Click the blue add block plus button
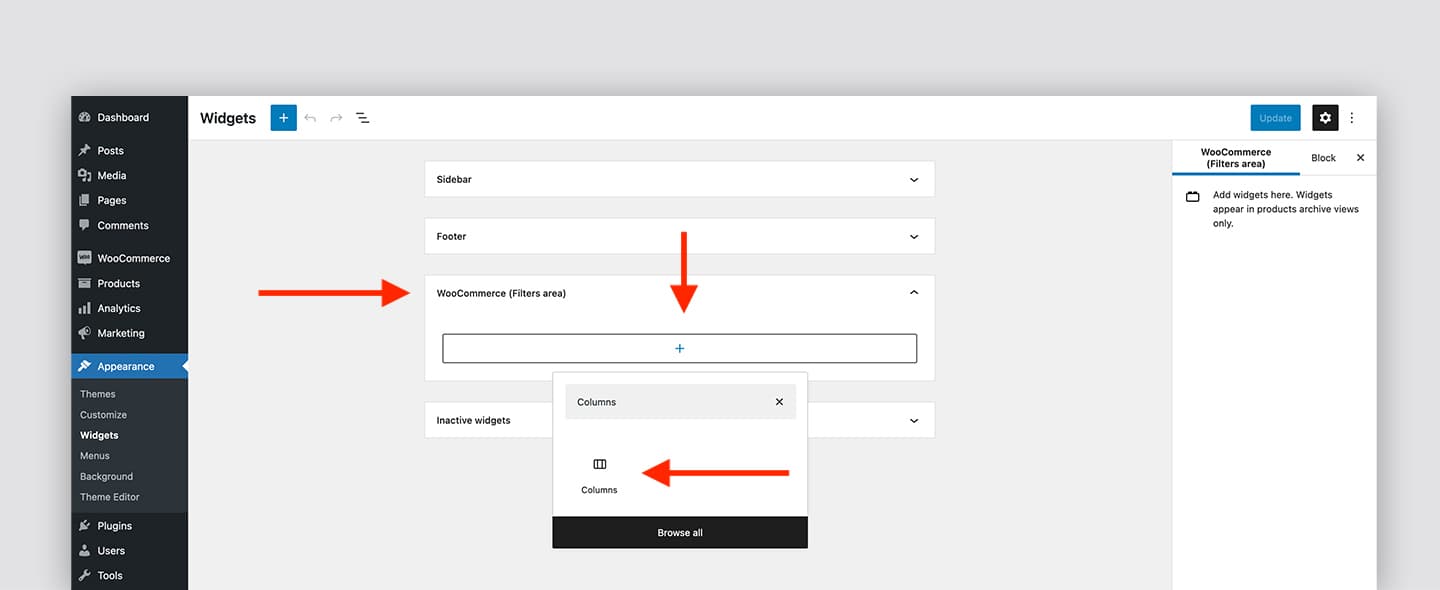The height and width of the screenshot is (590, 1440). (x=284, y=118)
